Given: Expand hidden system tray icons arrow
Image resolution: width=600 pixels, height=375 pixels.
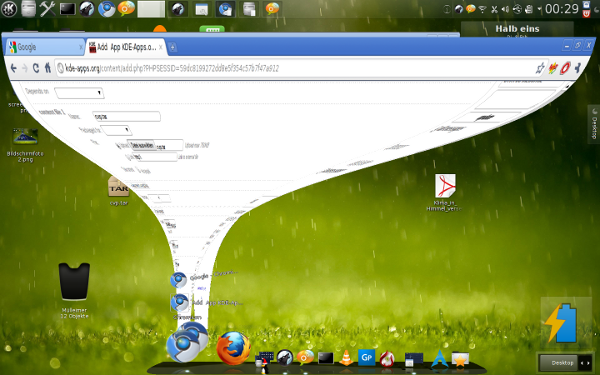Looking at the screenshot, I should (x=539, y=9).
